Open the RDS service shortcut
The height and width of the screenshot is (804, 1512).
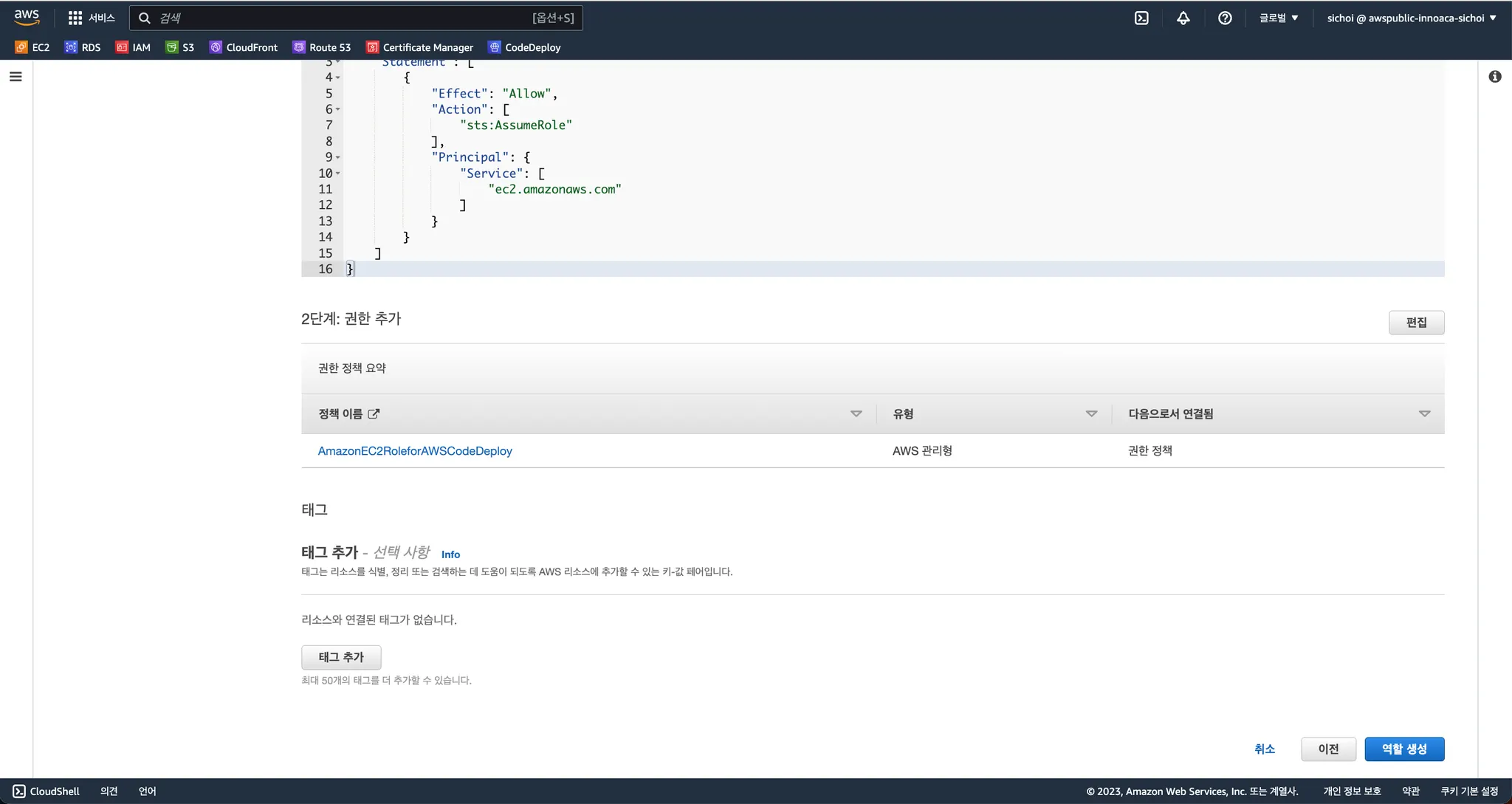click(83, 47)
